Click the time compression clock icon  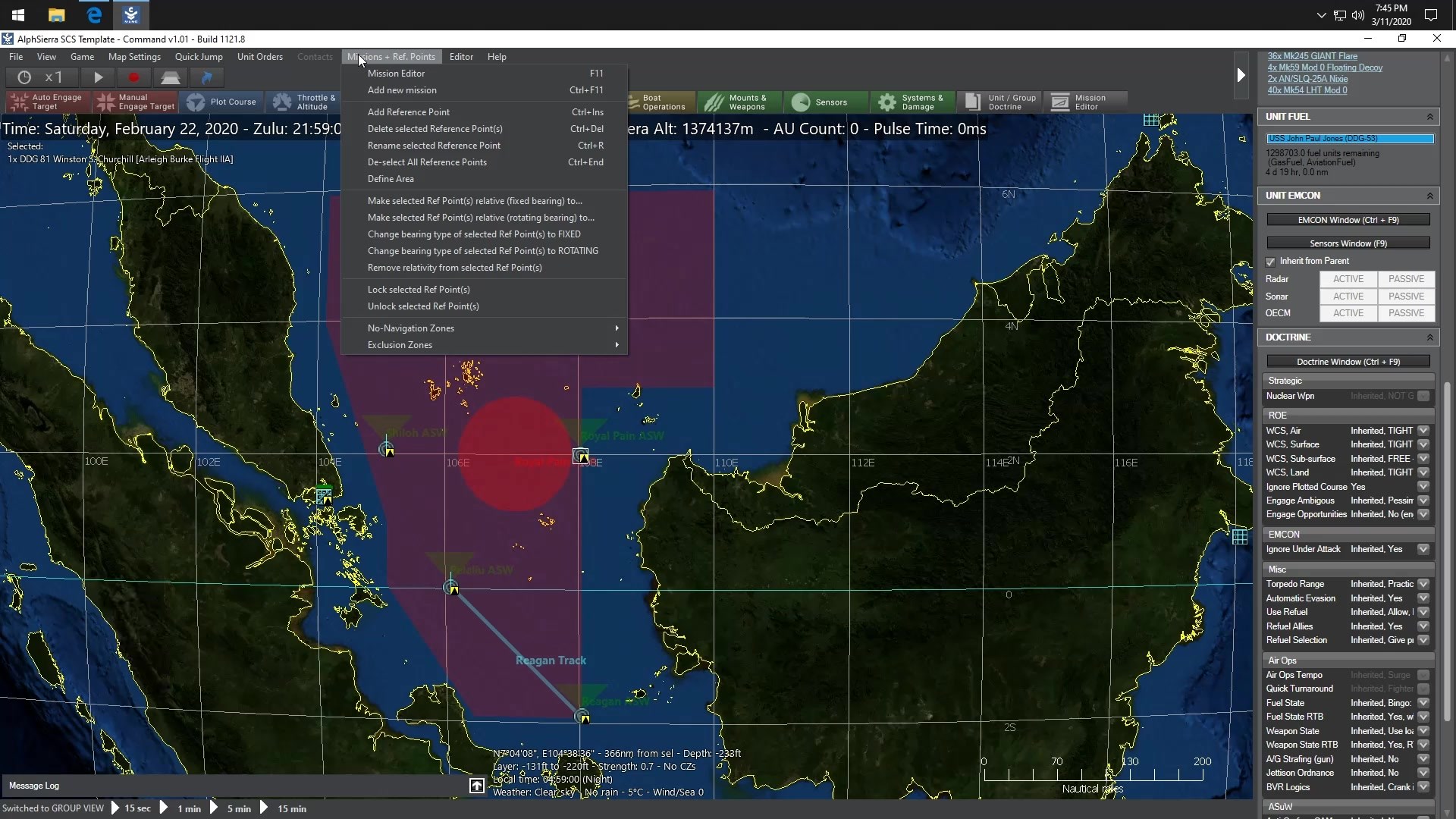[x=24, y=77]
